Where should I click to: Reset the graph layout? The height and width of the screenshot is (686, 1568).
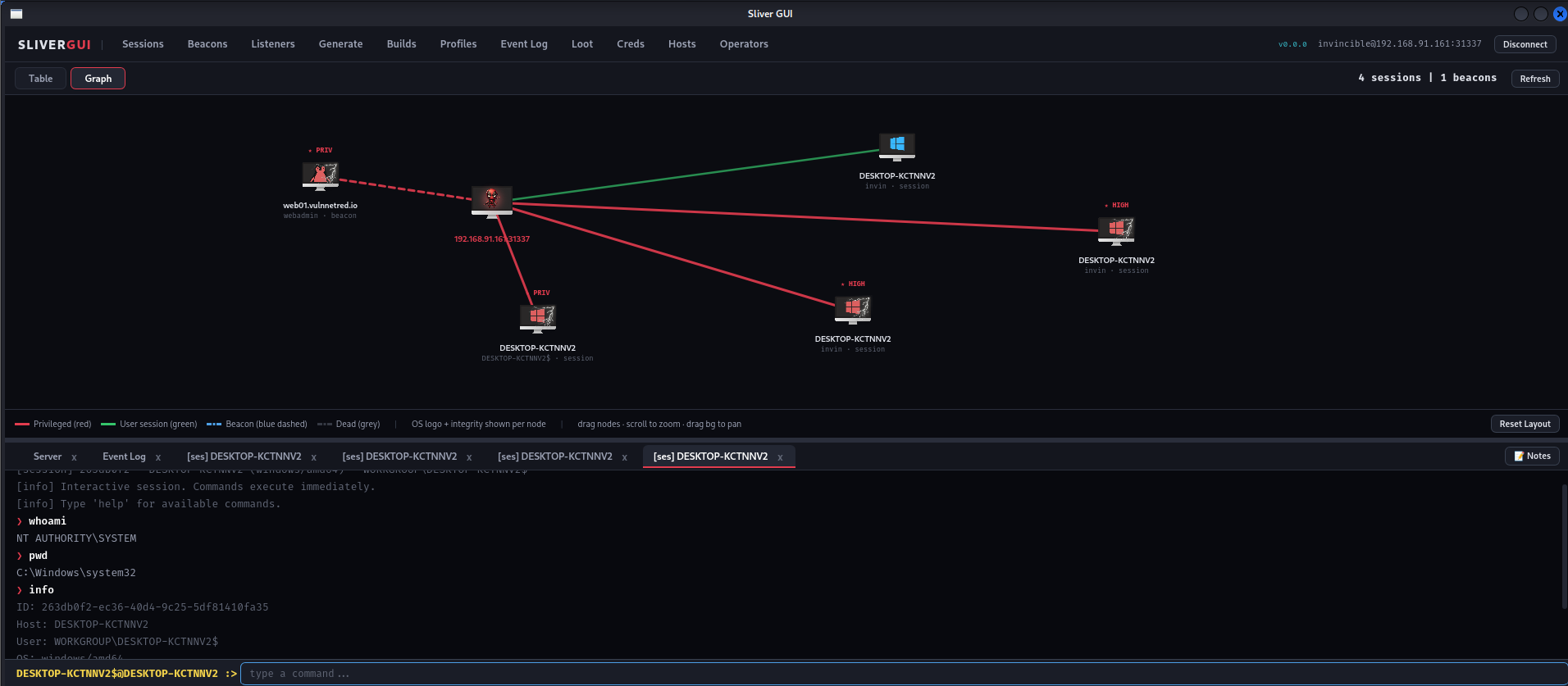1525,424
